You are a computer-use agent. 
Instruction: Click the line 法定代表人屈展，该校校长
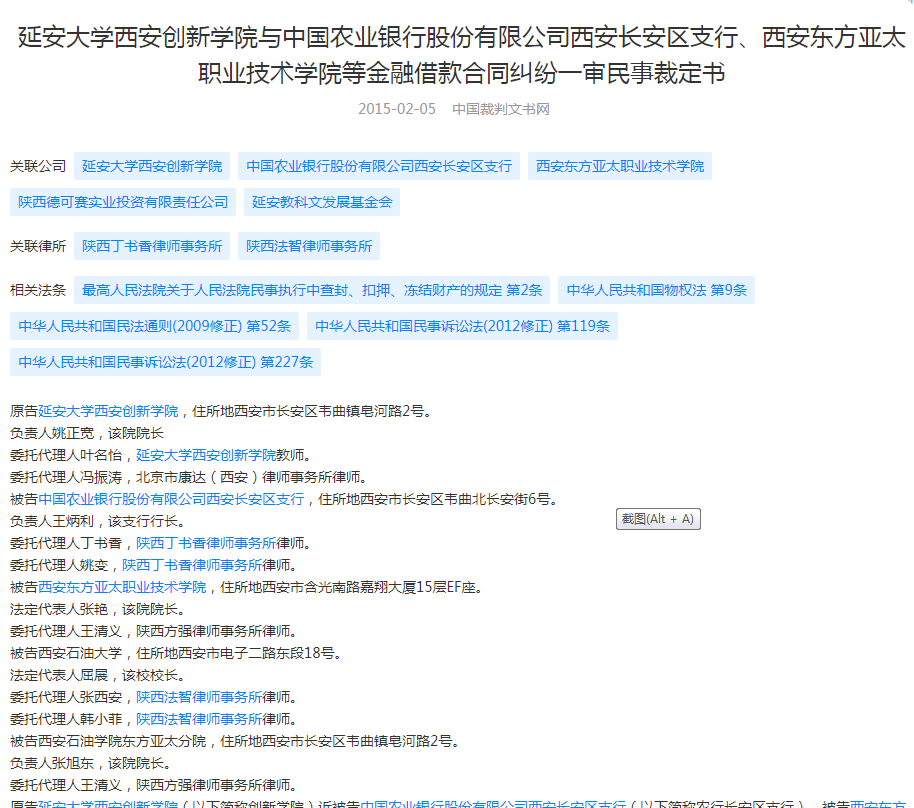pyautogui.click(x=97, y=675)
